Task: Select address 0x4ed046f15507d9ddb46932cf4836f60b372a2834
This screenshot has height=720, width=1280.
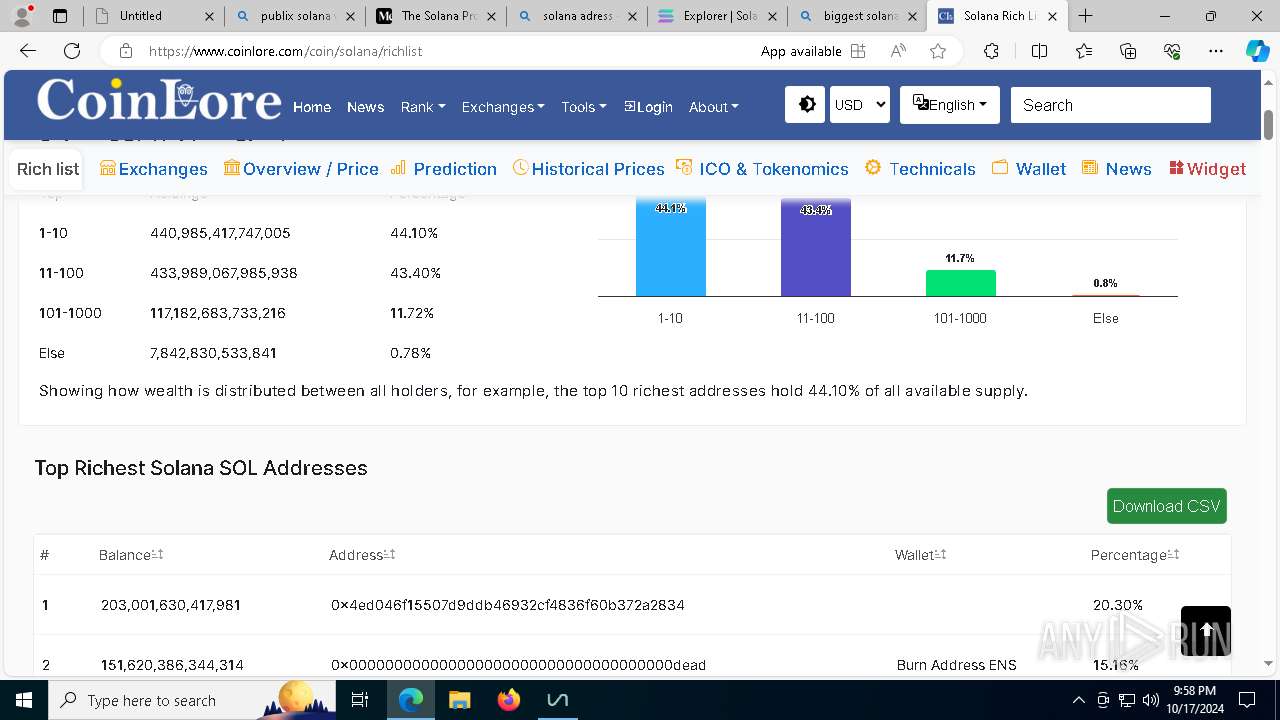Action: tap(508, 605)
